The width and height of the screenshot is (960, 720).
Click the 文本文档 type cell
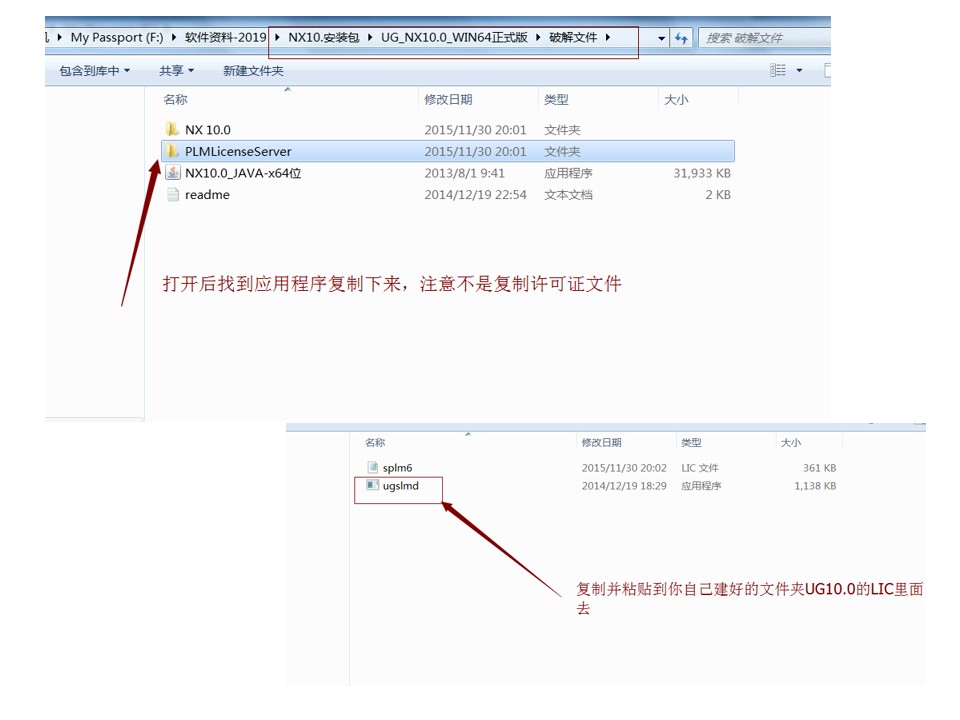click(568, 195)
